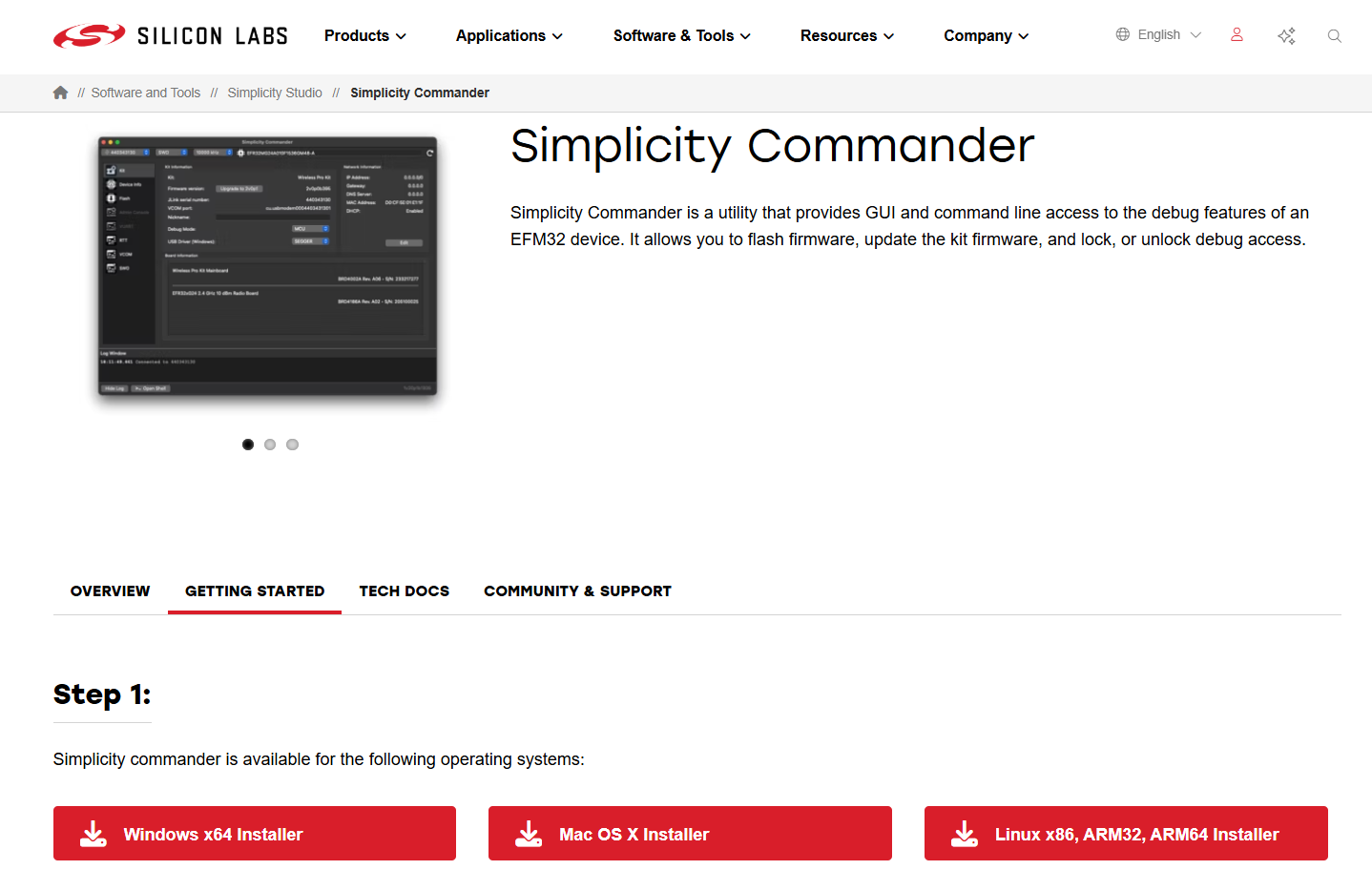
Task: Click the home icon in the breadcrumb
Action: pyautogui.click(x=60, y=92)
